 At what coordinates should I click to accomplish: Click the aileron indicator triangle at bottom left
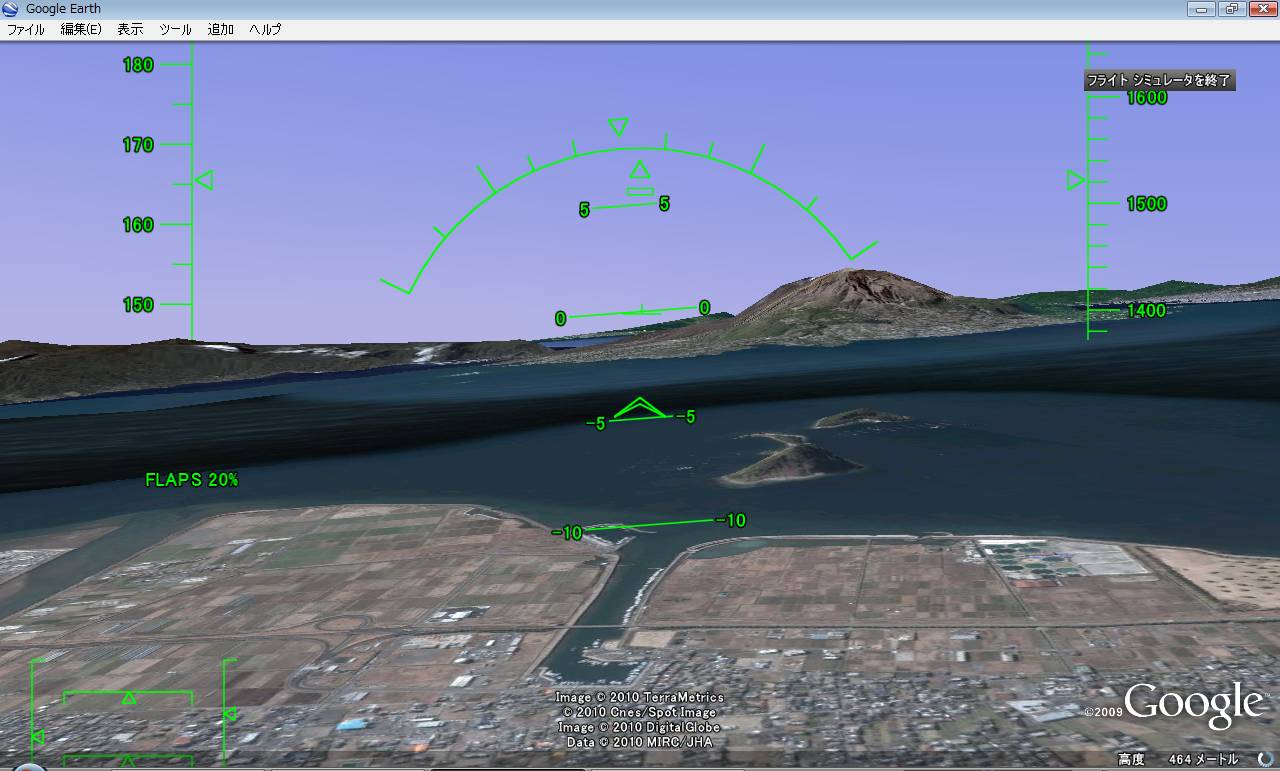(128, 697)
